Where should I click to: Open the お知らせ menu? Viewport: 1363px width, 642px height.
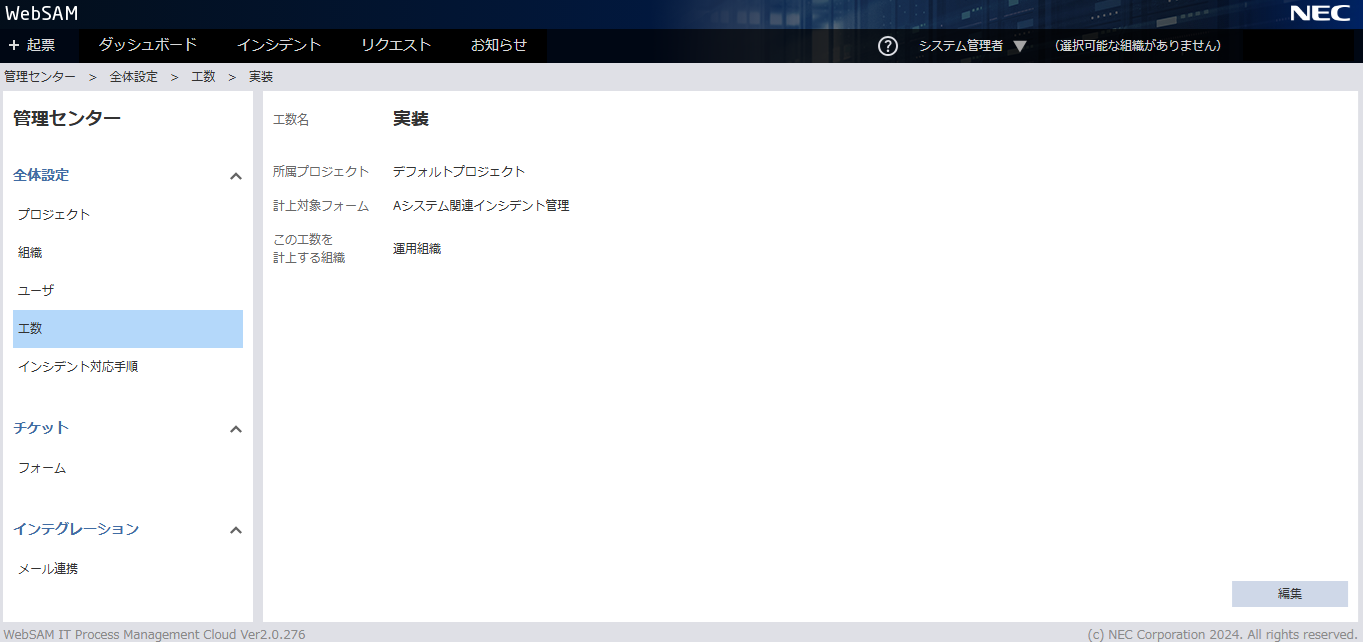pos(499,45)
